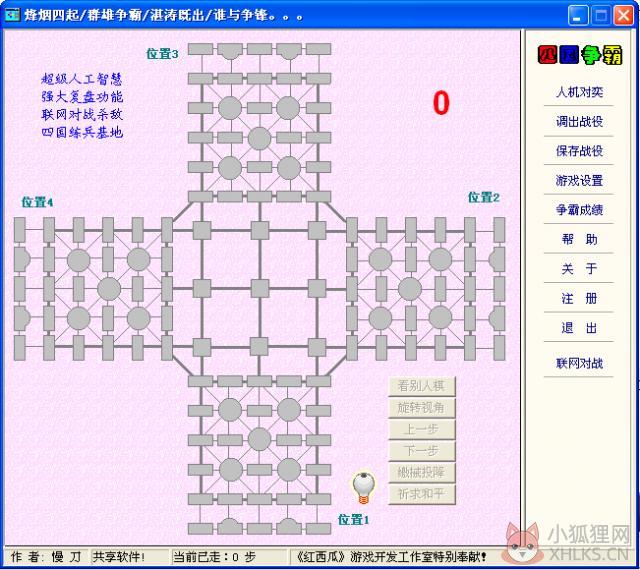Open the 关于 about entry
The height and width of the screenshot is (570, 640).
pos(579,269)
